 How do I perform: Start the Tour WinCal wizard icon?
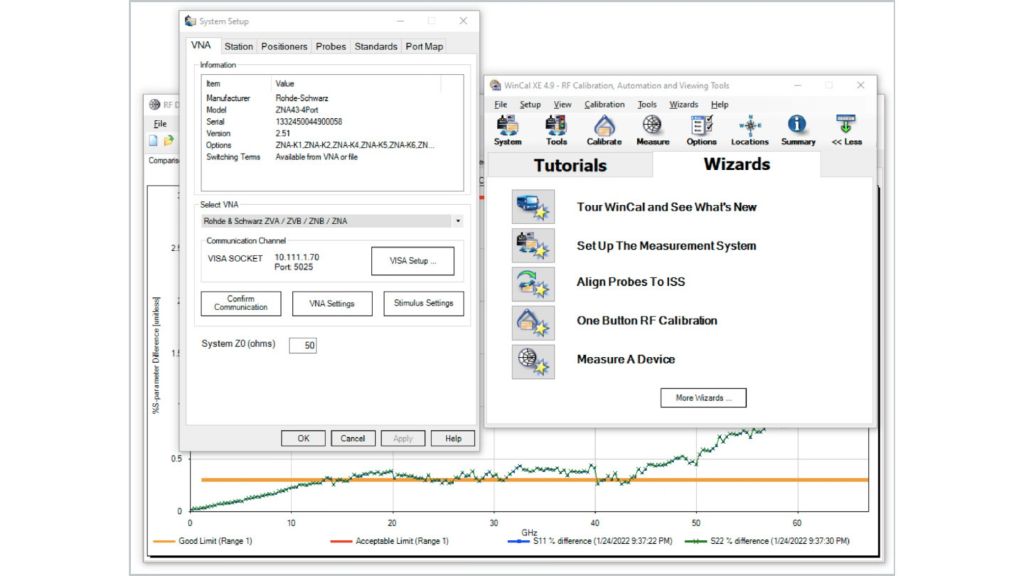point(530,207)
